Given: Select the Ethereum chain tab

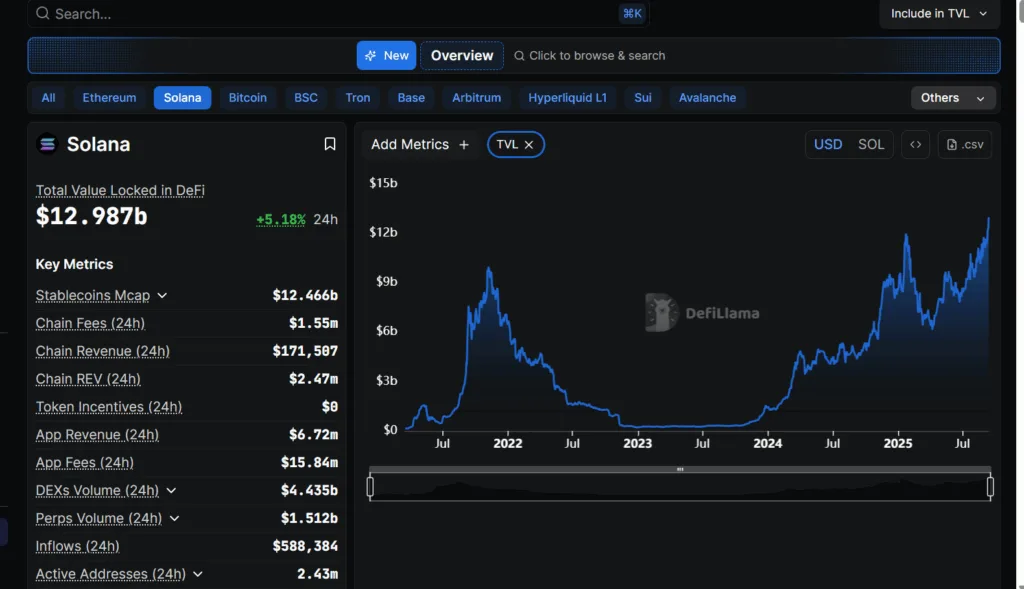Looking at the screenshot, I should 109,98.
